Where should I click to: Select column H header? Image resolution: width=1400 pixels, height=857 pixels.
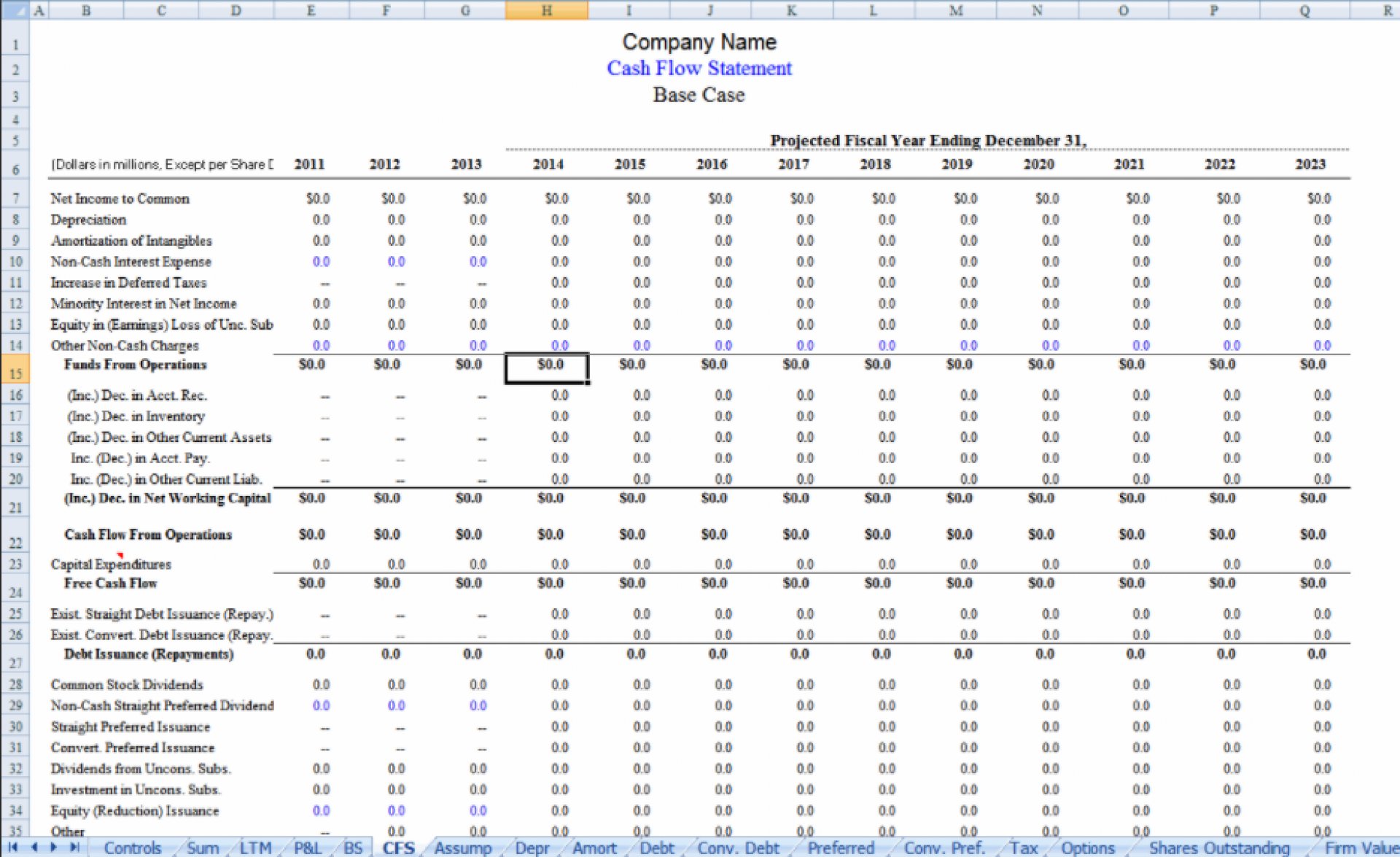(x=546, y=10)
